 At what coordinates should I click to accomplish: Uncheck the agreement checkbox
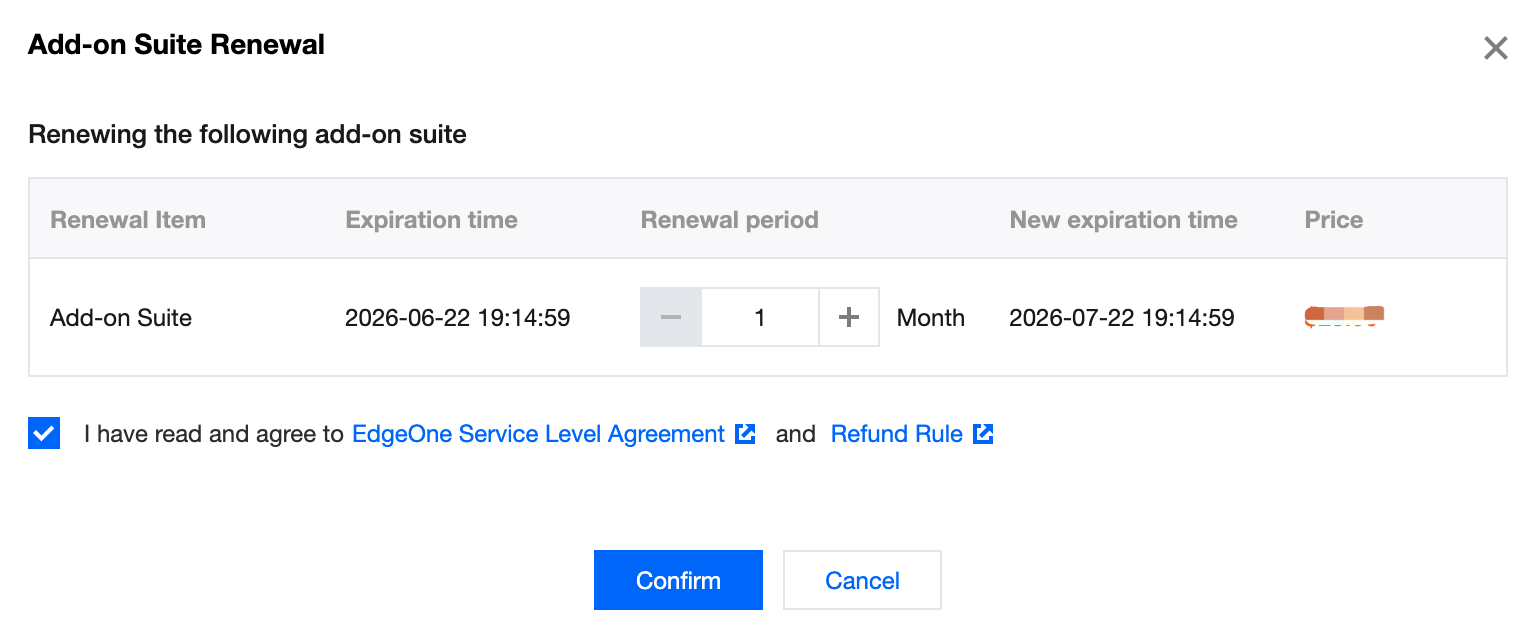(44, 434)
